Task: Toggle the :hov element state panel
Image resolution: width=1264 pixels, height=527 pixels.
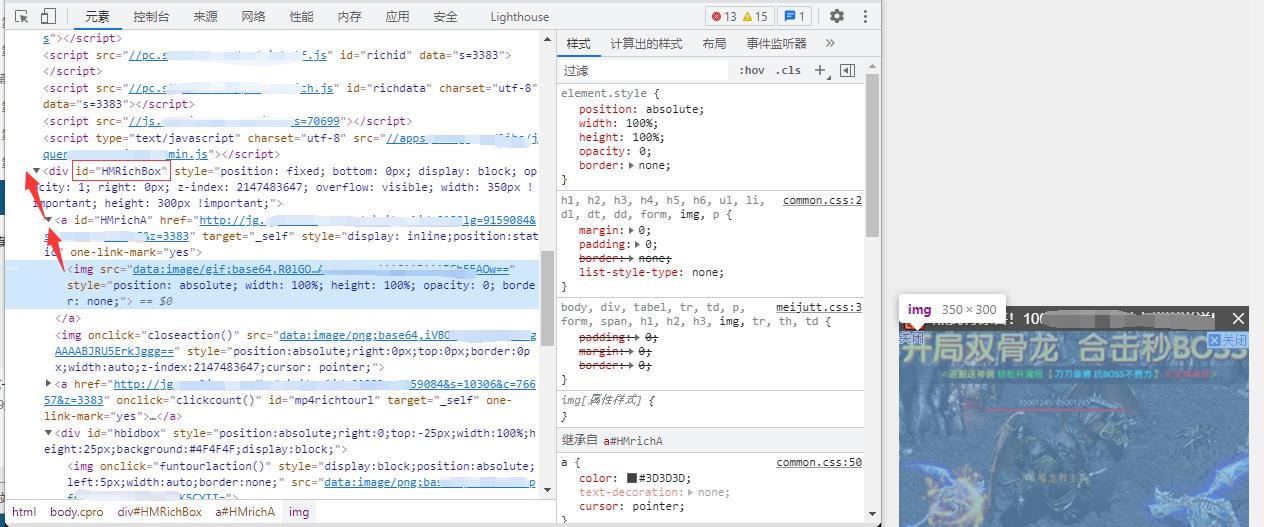Action: click(751, 70)
